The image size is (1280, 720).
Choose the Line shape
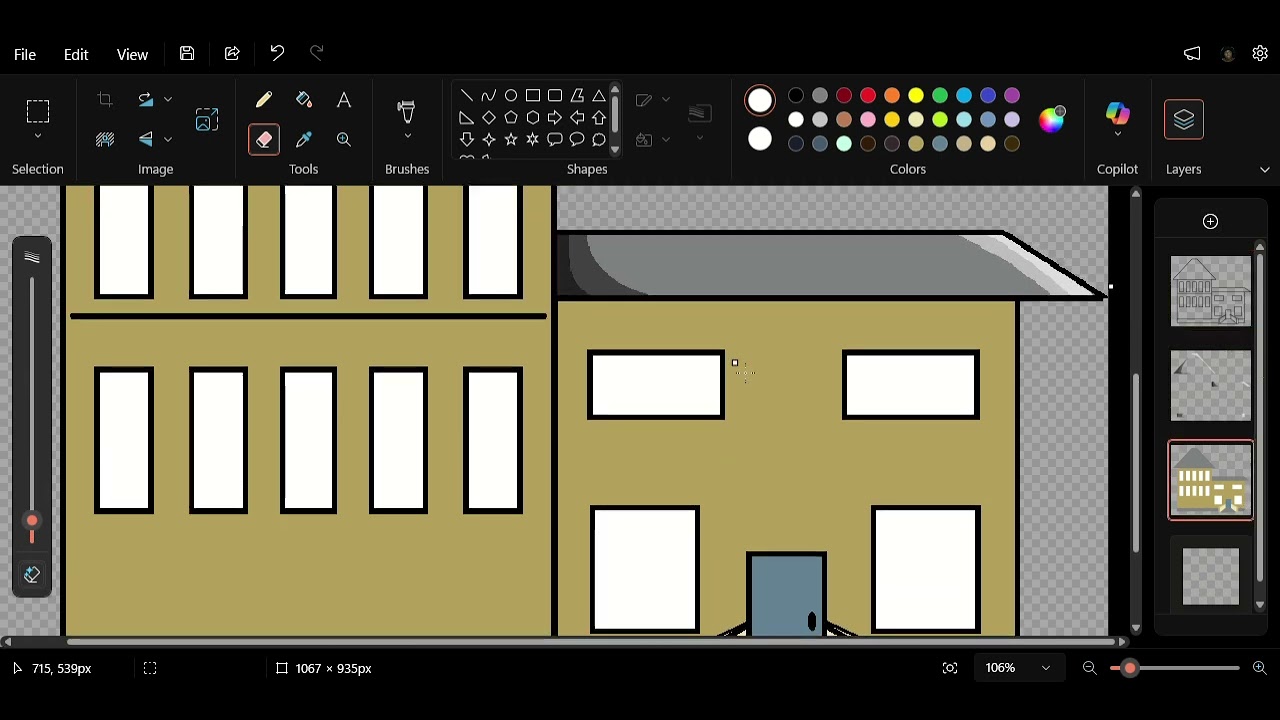tap(467, 96)
